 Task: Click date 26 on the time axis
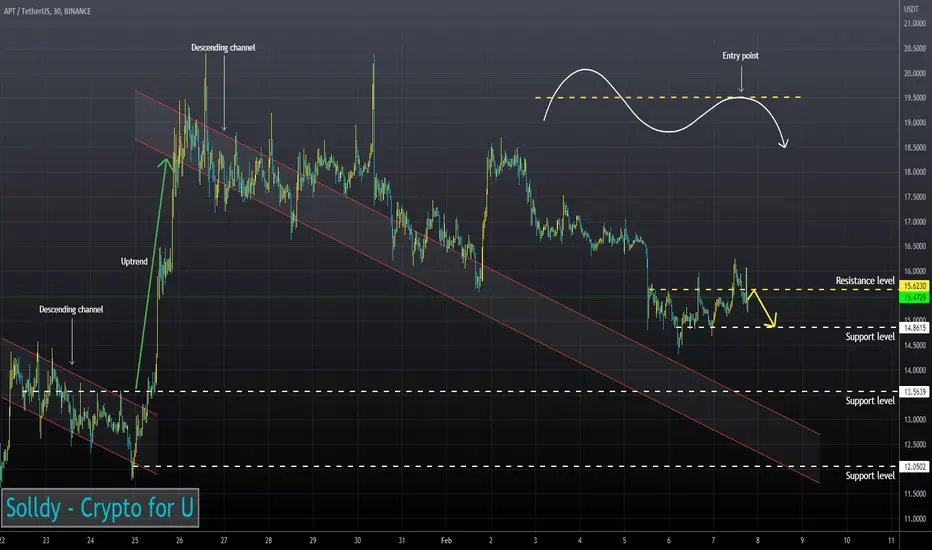[x=180, y=540]
